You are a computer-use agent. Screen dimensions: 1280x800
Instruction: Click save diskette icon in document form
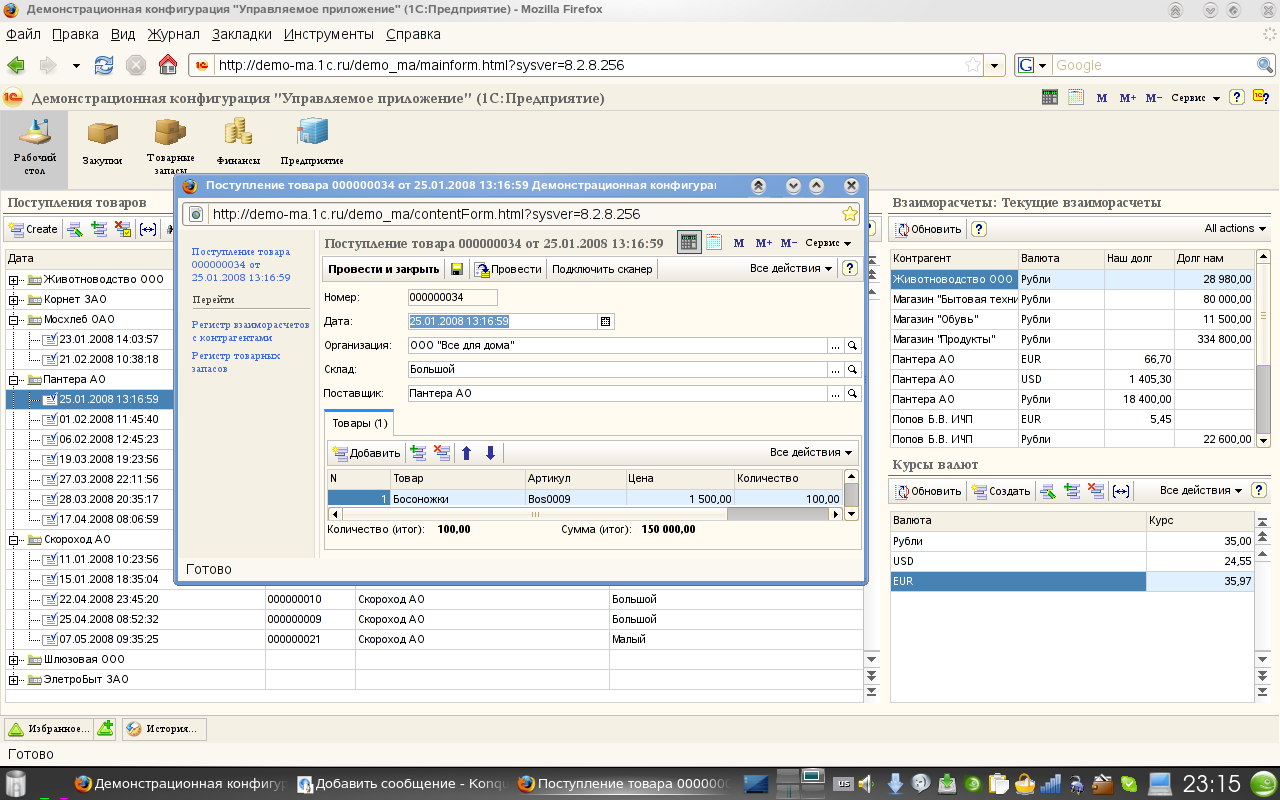click(457, 269)
